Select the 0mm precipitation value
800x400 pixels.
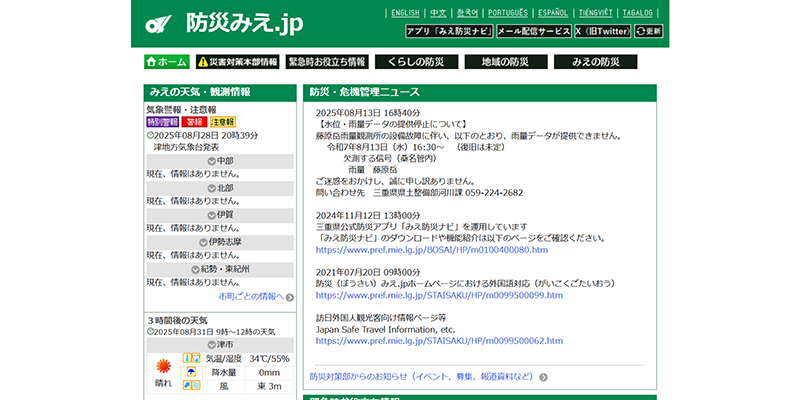(x=269, y=372)
